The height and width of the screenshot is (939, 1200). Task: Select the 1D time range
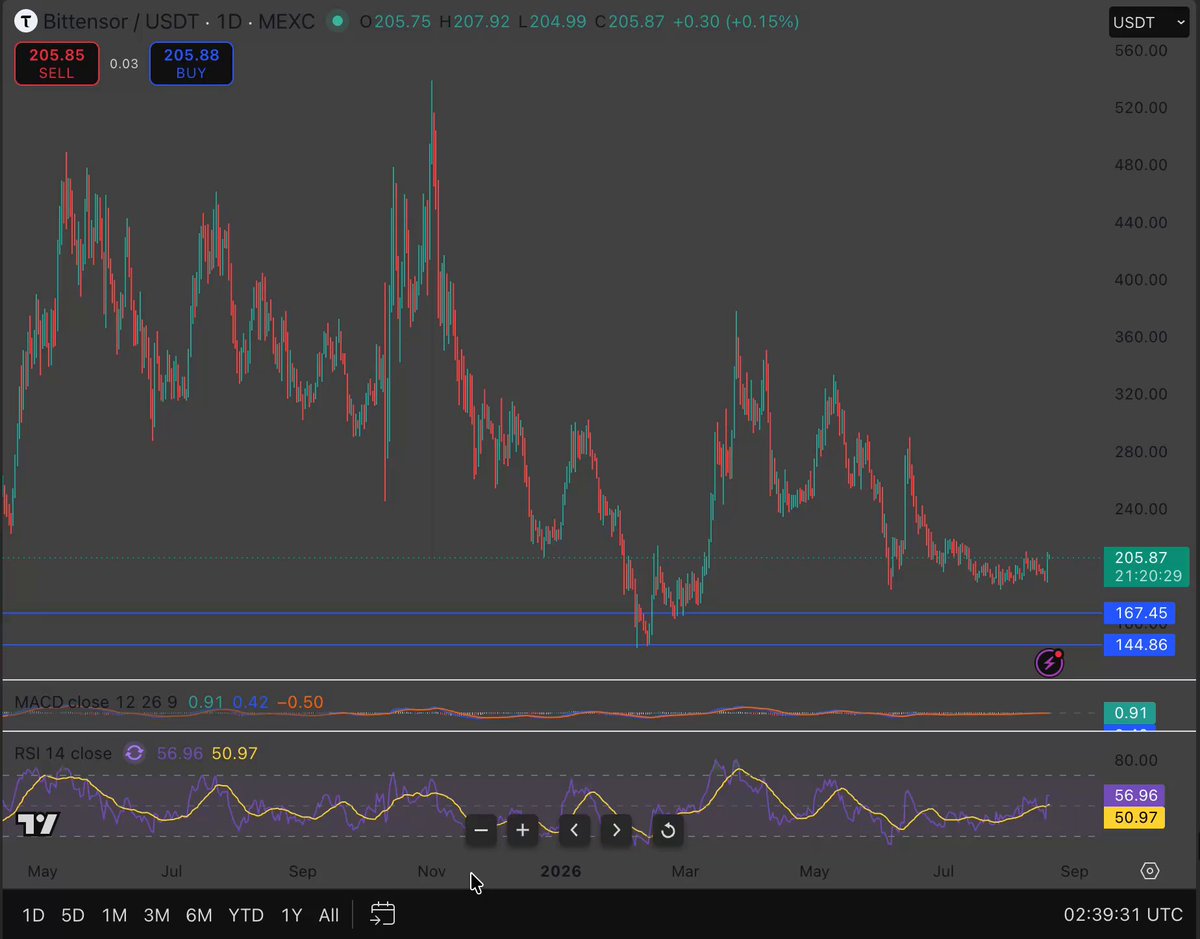[34, 915]
